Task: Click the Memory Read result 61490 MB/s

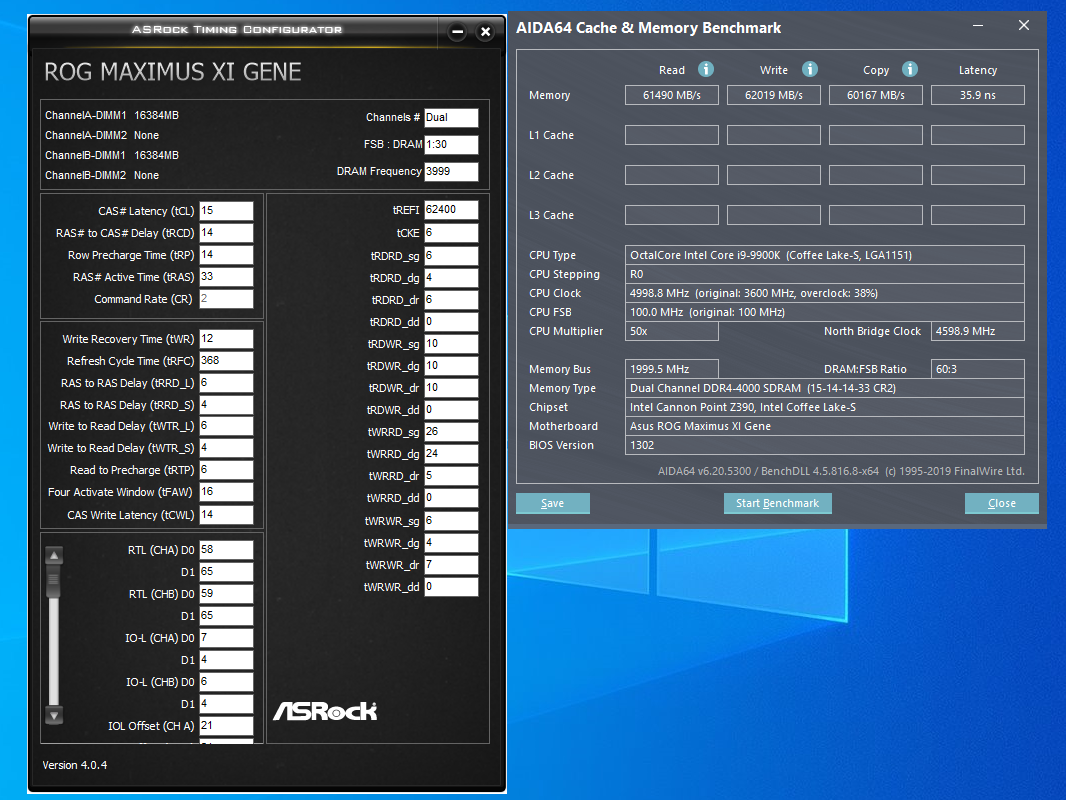Action: [672, 95]
